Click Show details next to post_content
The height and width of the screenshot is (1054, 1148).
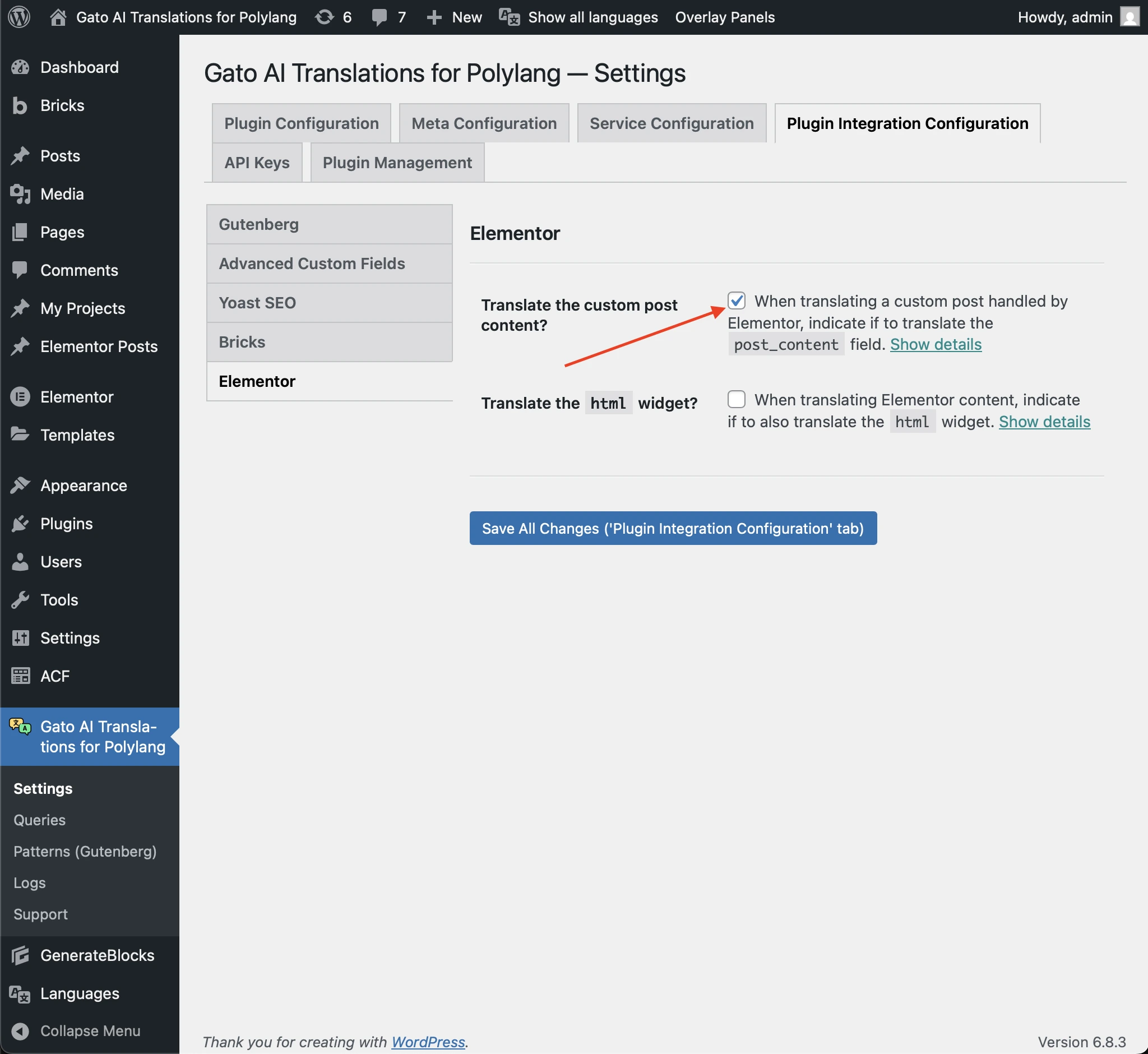tap(934, 344)
